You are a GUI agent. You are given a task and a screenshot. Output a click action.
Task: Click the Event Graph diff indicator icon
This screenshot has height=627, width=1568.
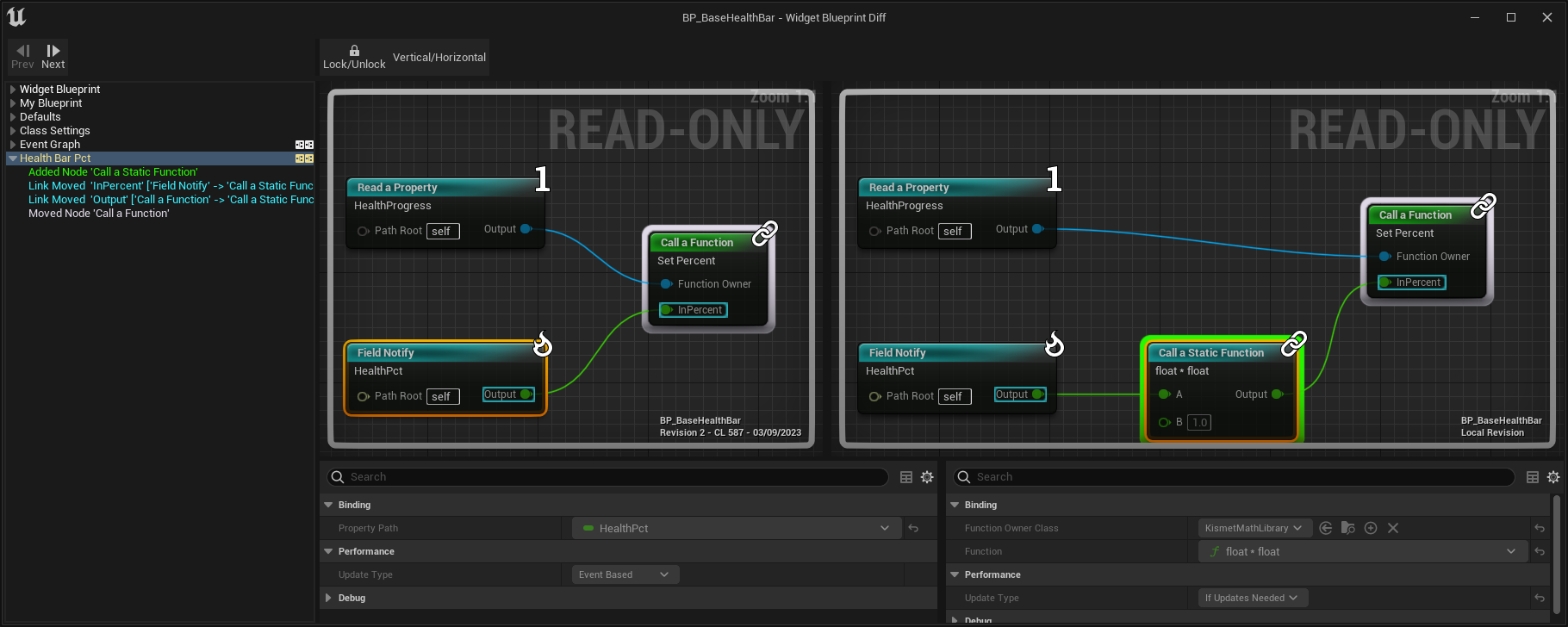coord(304,145)
